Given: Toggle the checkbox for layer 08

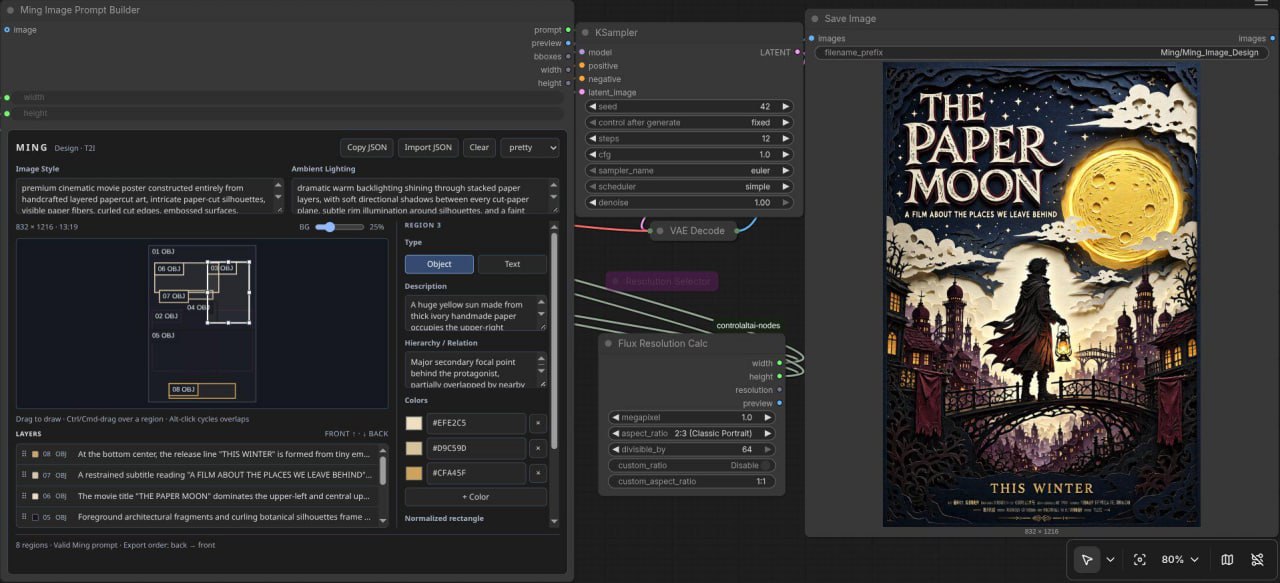Looking at the screenshot, I should (35, 454).
